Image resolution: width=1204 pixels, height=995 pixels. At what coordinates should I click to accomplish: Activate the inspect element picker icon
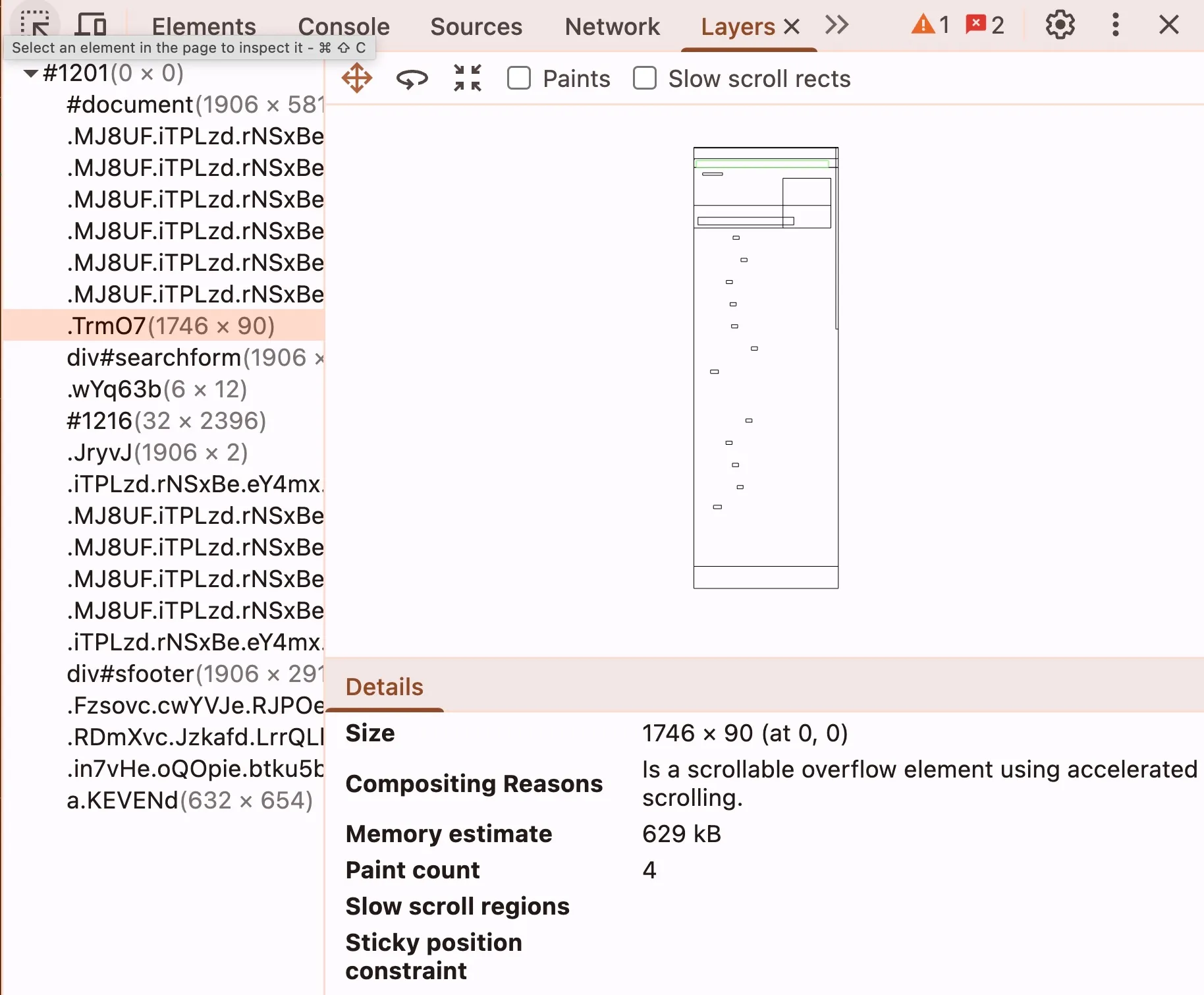pyautogui.click(x=34, y=24)
